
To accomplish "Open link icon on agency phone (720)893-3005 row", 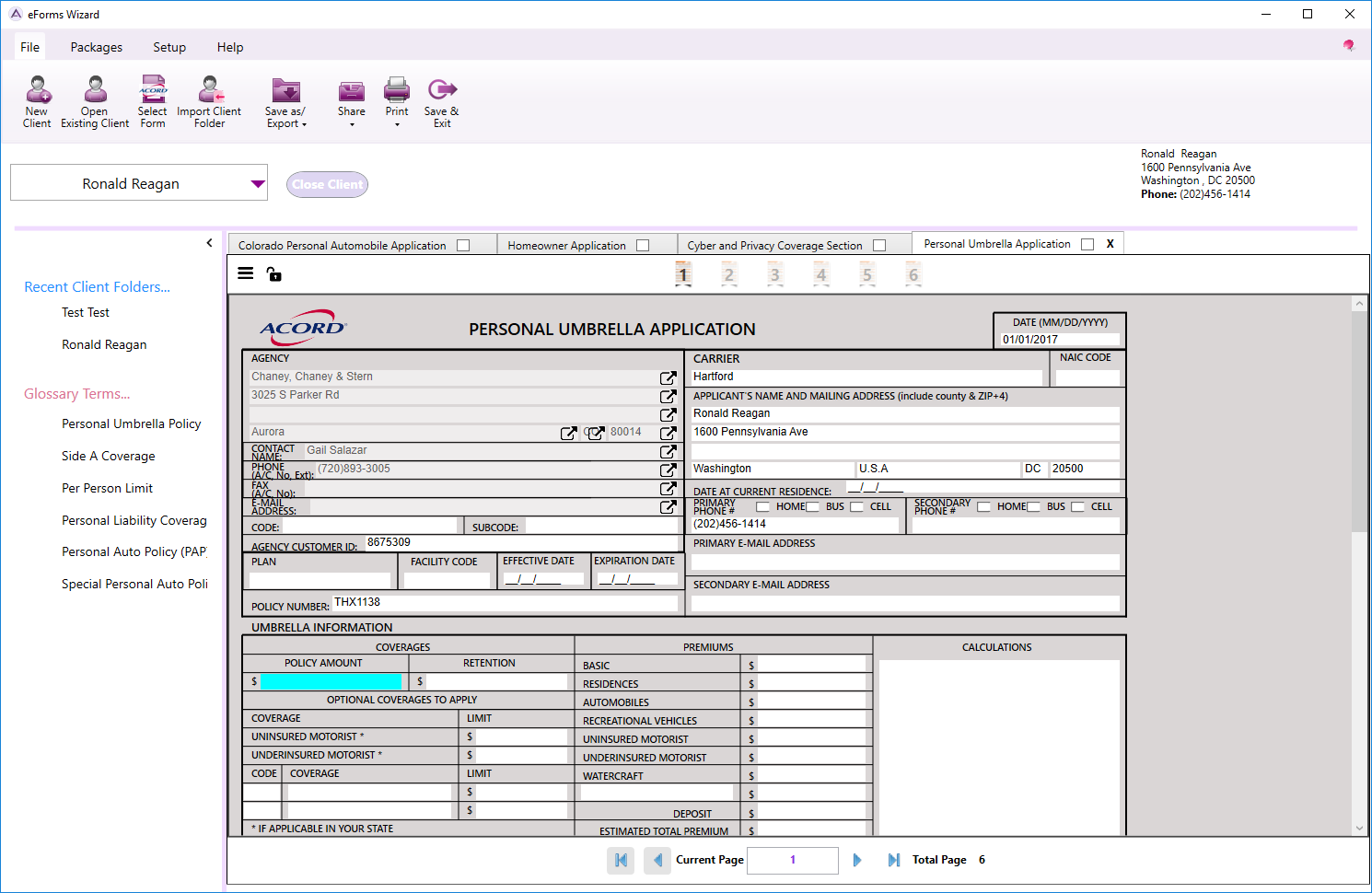I will 669,470.
